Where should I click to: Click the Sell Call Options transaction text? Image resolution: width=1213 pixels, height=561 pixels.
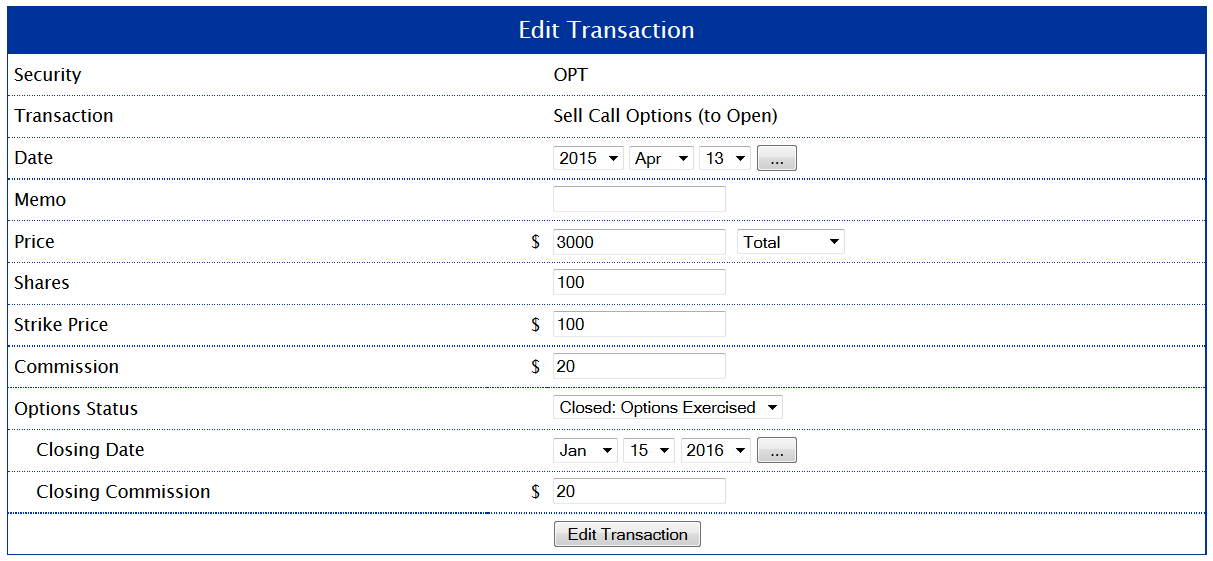[x=665, y=116]
